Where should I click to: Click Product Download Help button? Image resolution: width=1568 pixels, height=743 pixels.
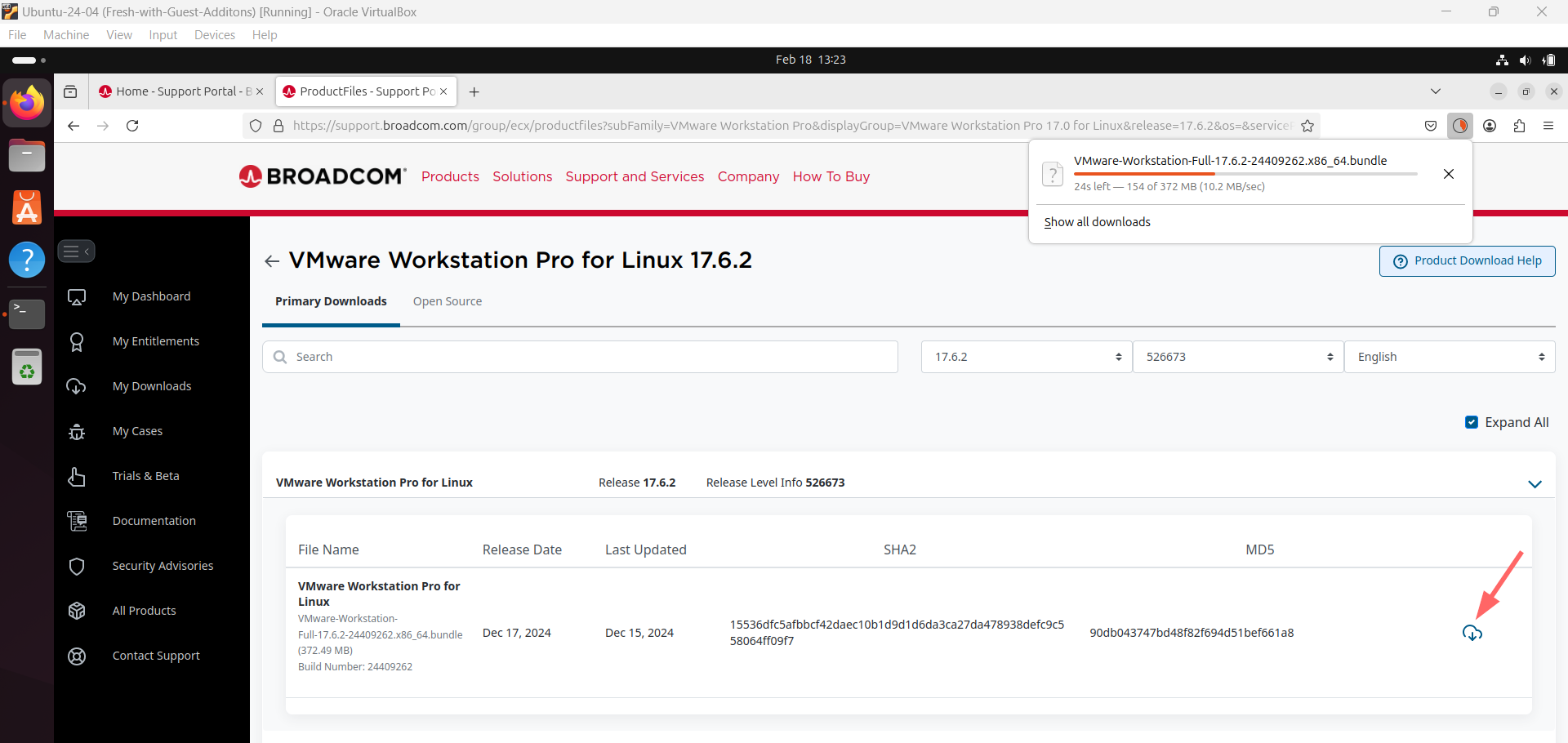coord(1468,261)
